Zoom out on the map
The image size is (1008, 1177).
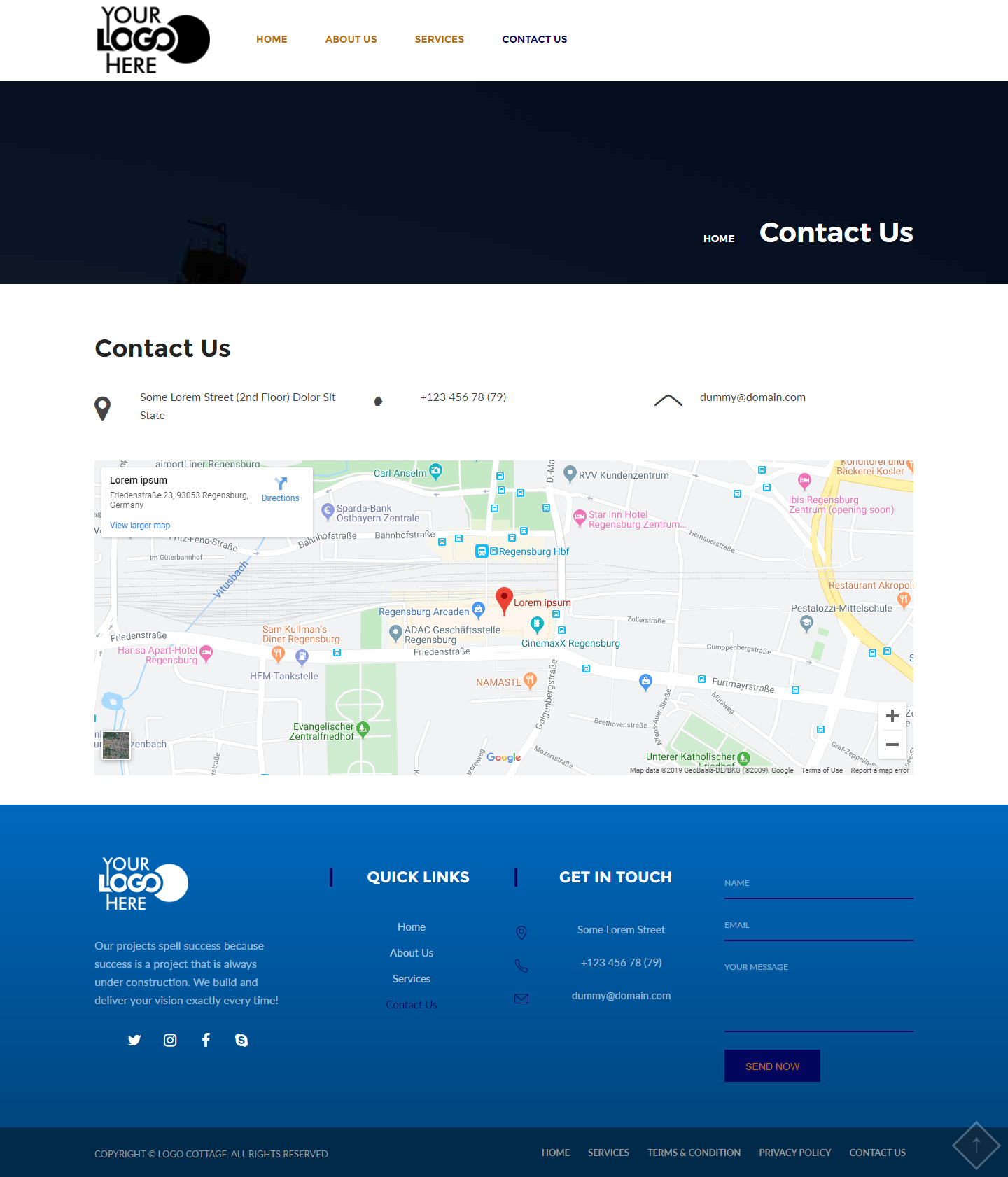[892, 745]
